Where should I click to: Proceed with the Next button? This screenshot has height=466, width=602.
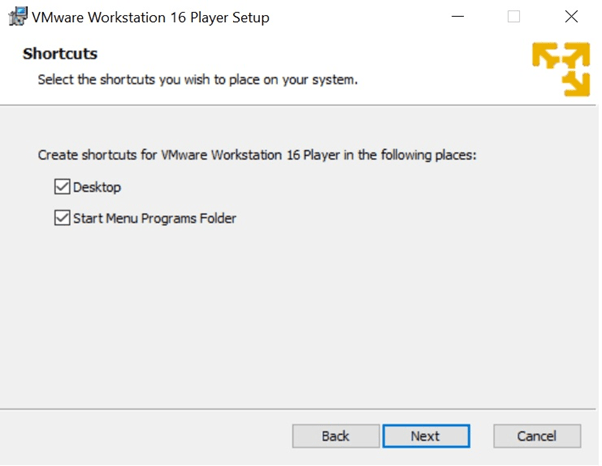[426, 436]
